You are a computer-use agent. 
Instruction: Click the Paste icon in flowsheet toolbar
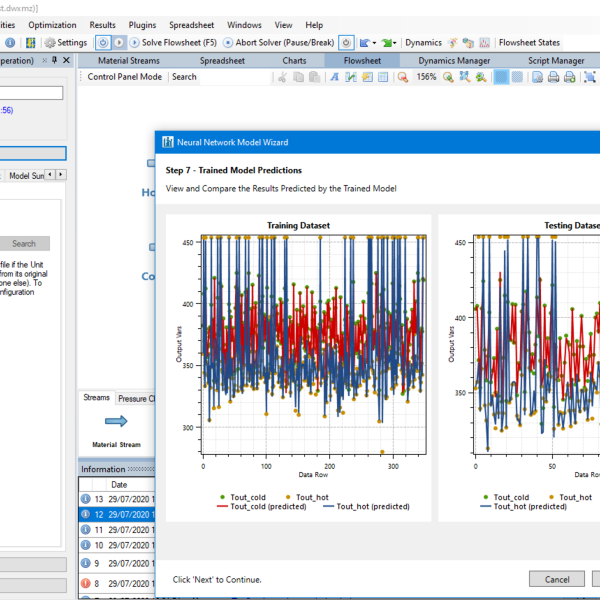[x=314, y=77]
